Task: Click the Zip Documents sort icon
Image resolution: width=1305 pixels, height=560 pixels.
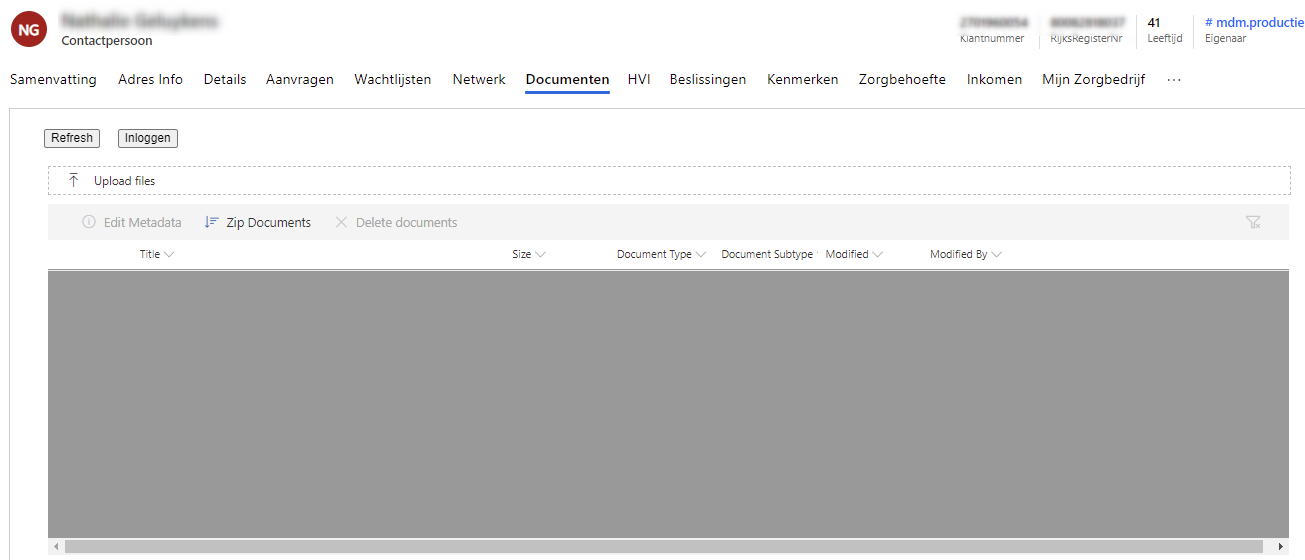Action: click(211, 223)
